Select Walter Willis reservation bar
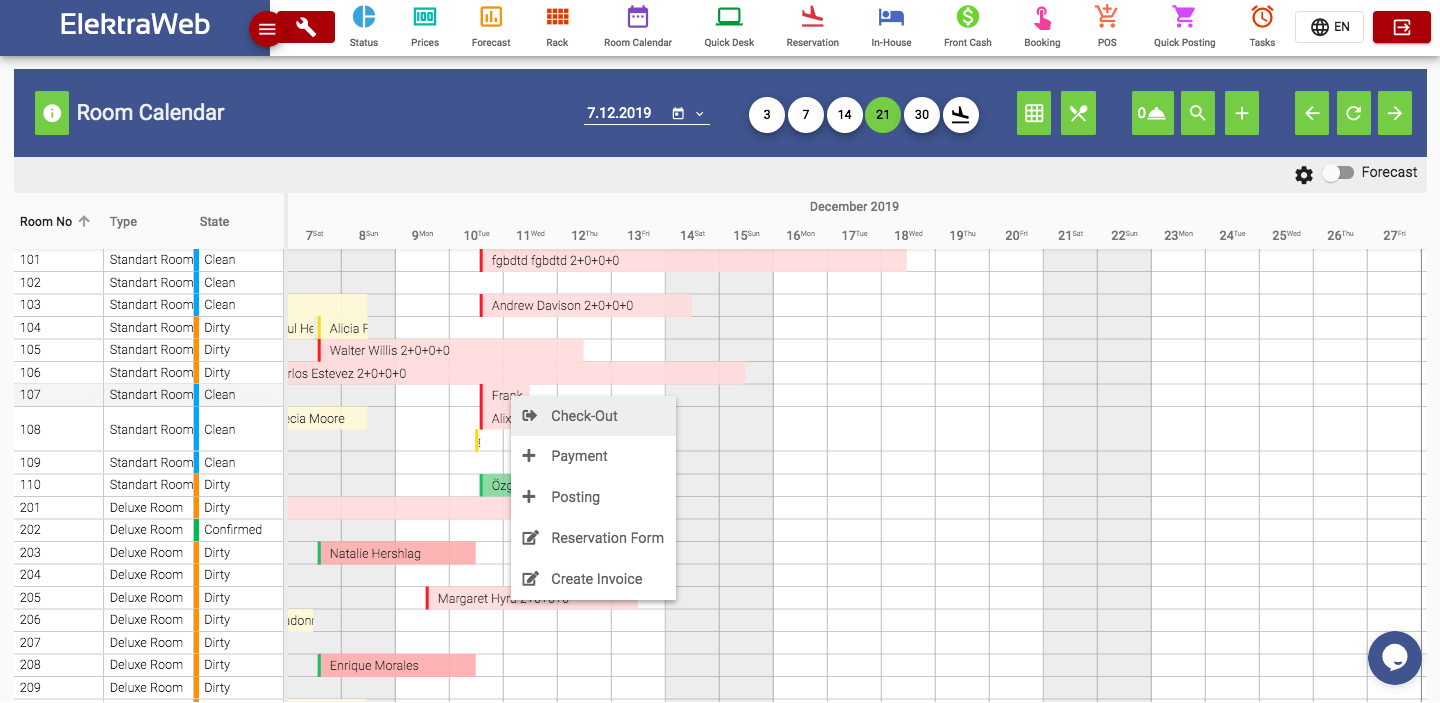Screen dimensions: 1440x703 coord(451,350)
